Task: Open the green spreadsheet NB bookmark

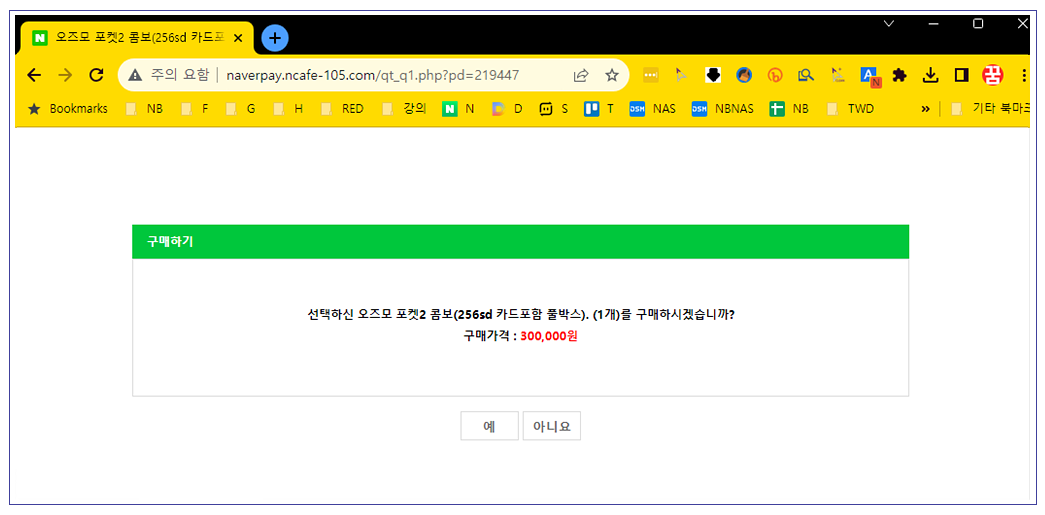Action: tap(788, 109)
